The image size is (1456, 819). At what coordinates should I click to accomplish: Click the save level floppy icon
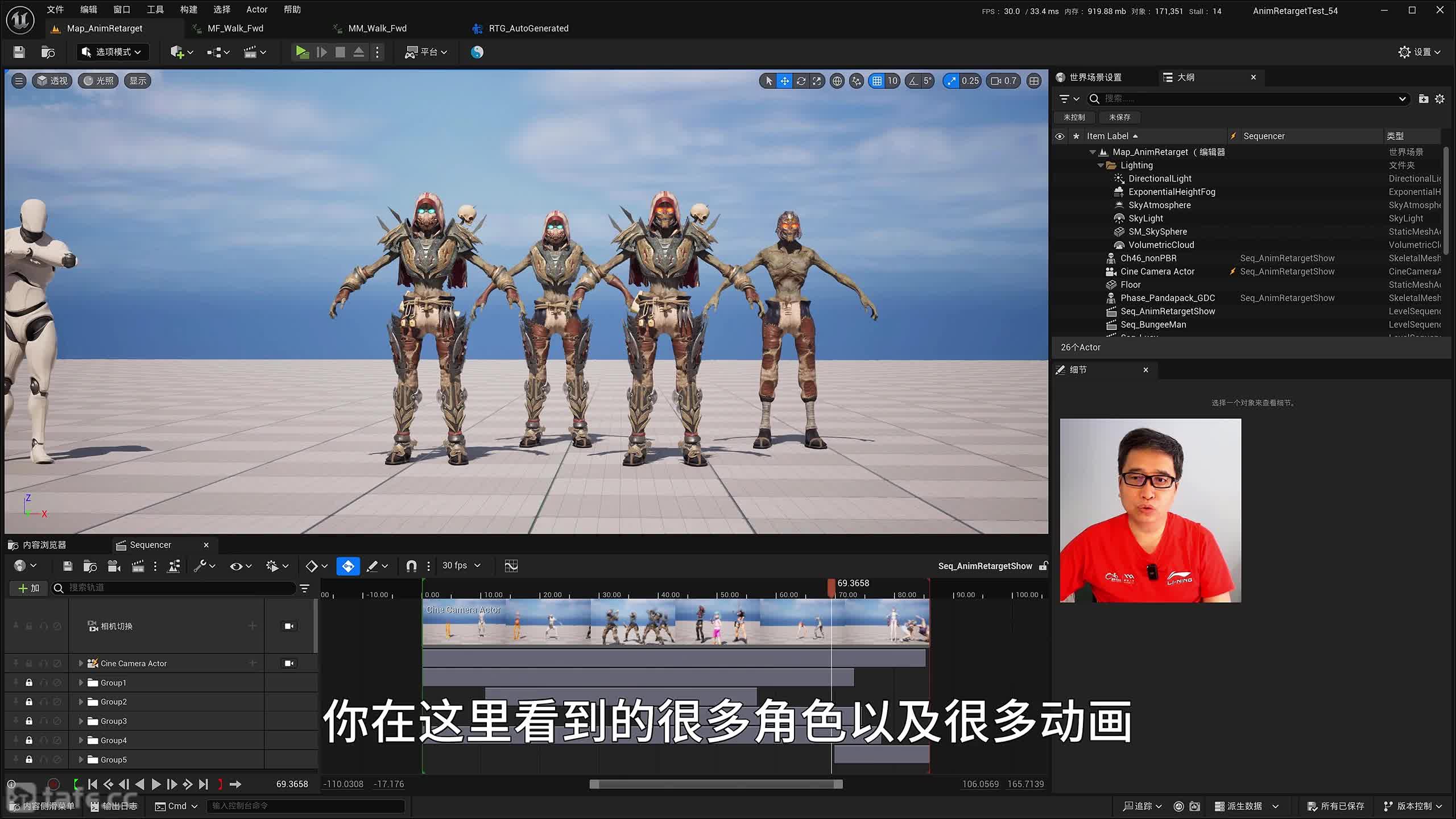click(x=19, y=52)
